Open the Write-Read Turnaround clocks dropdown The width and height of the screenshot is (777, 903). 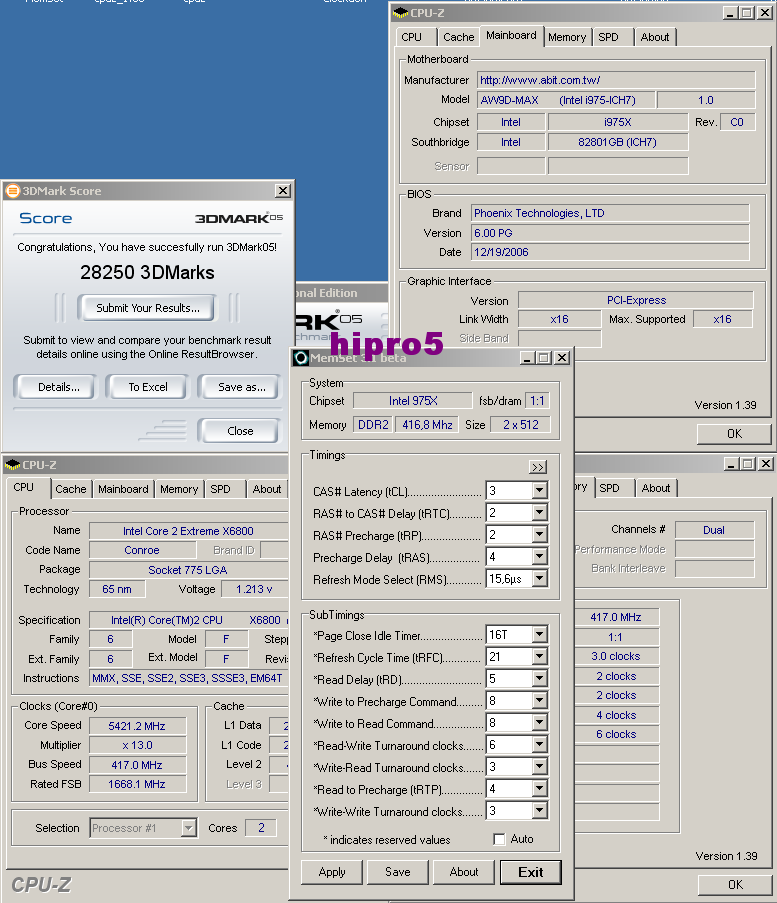[x=539, y=767]
